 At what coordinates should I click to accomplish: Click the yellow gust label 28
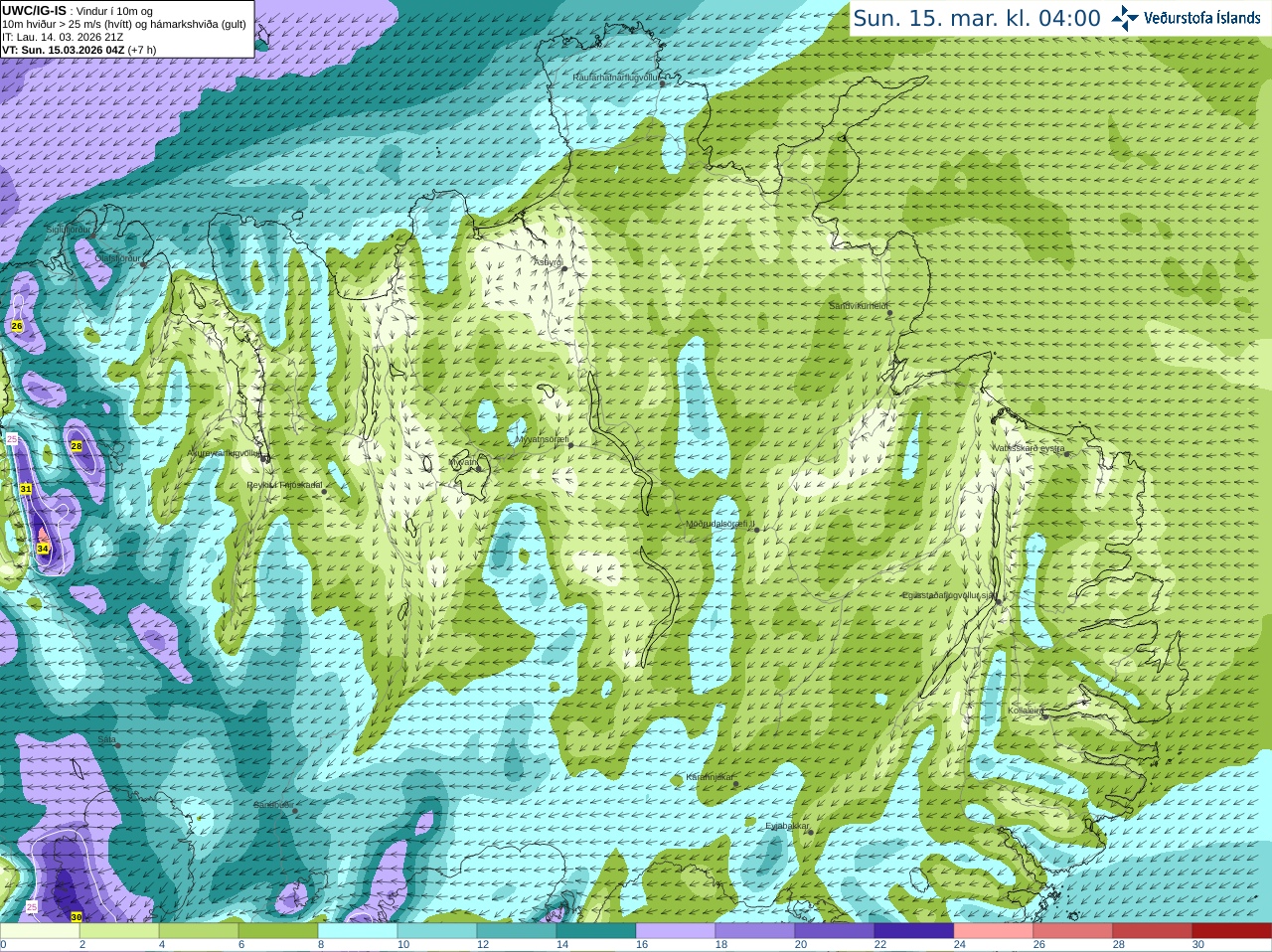[x=77, y=446]
